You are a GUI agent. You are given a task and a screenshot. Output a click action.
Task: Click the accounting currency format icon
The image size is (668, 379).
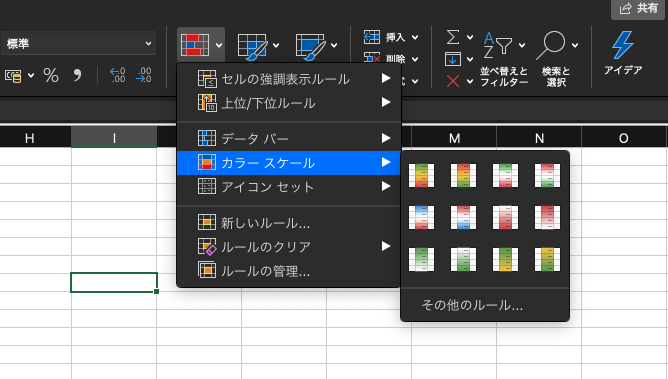pos(13,76)
